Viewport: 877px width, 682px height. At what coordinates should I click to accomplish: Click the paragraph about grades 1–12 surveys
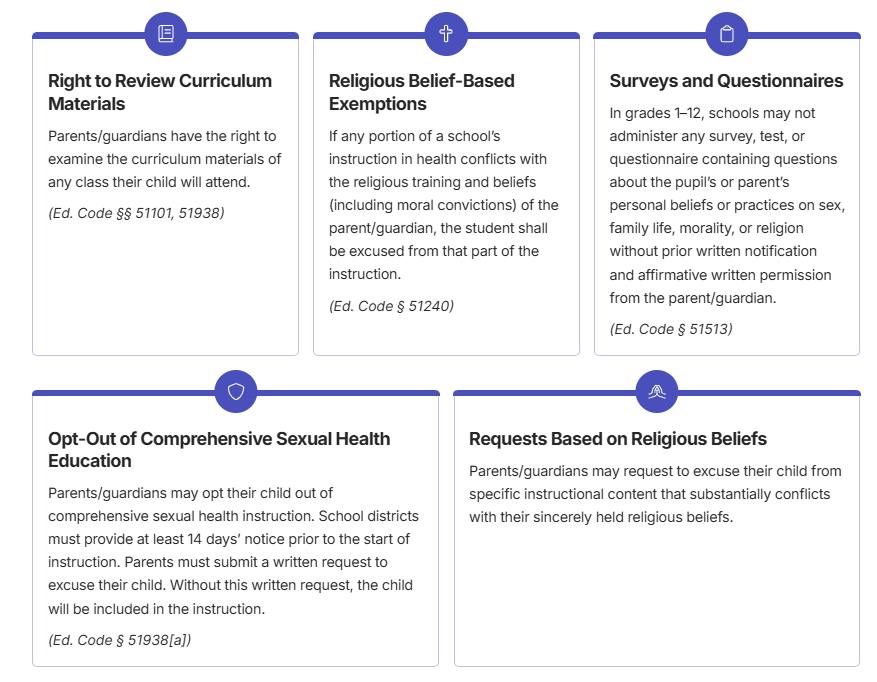coord(727,205)
